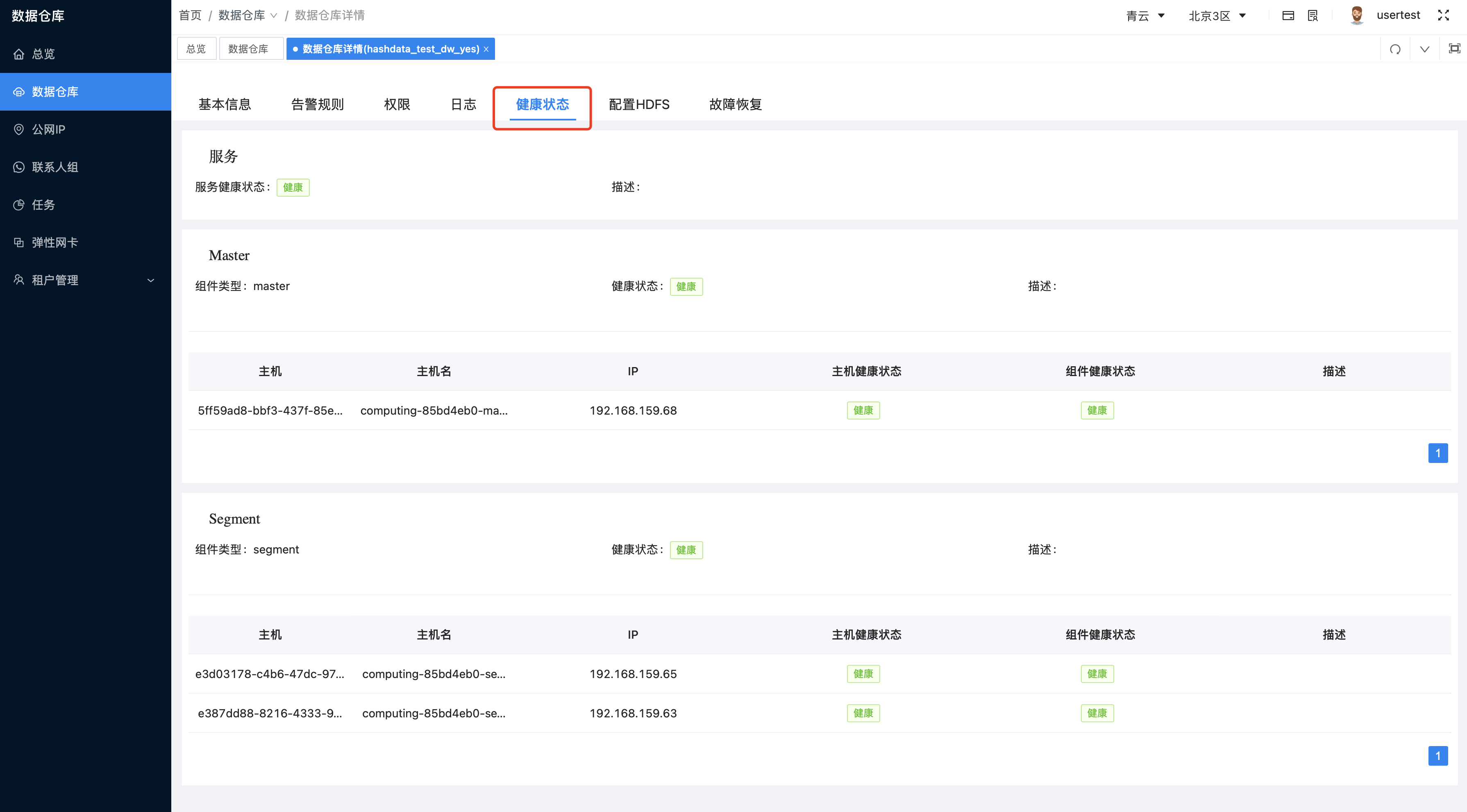Open the 任务 tasks sidebar icon
Viewport: 1467px width, 812px height.
tap(19, 205)
